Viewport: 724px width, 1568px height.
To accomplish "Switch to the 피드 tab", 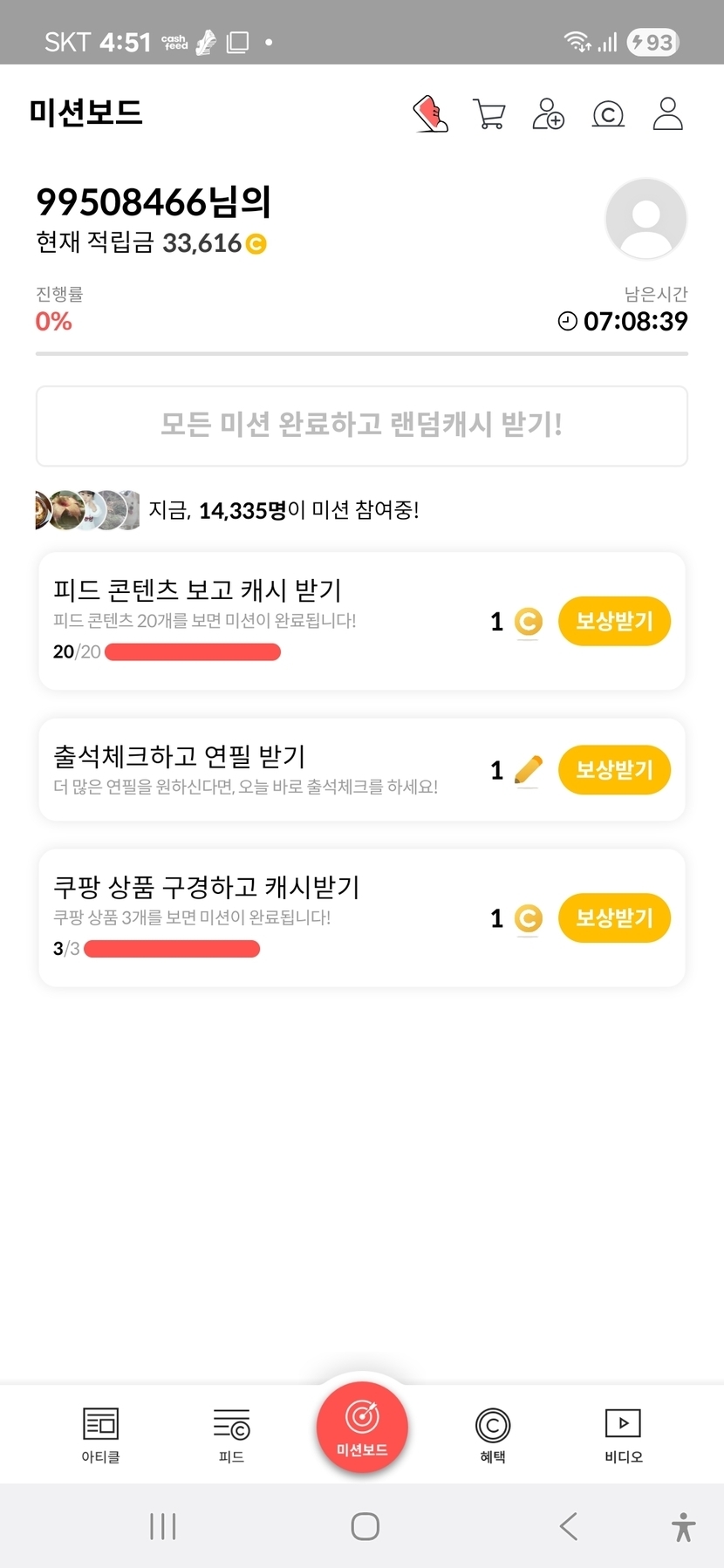I will 231,1435.
